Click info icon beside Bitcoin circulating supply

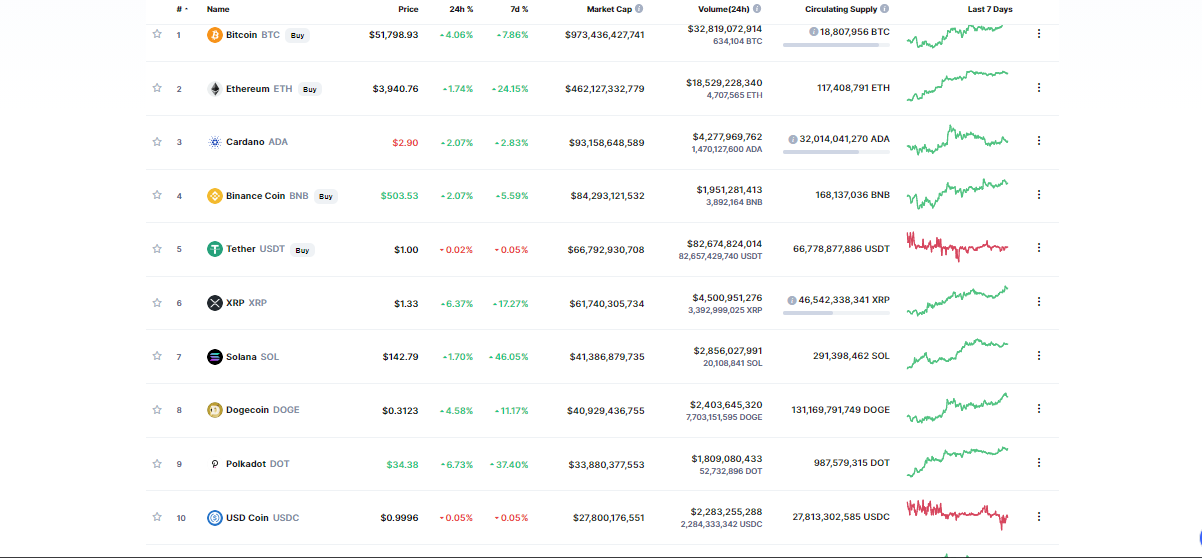tap(812, 32)
